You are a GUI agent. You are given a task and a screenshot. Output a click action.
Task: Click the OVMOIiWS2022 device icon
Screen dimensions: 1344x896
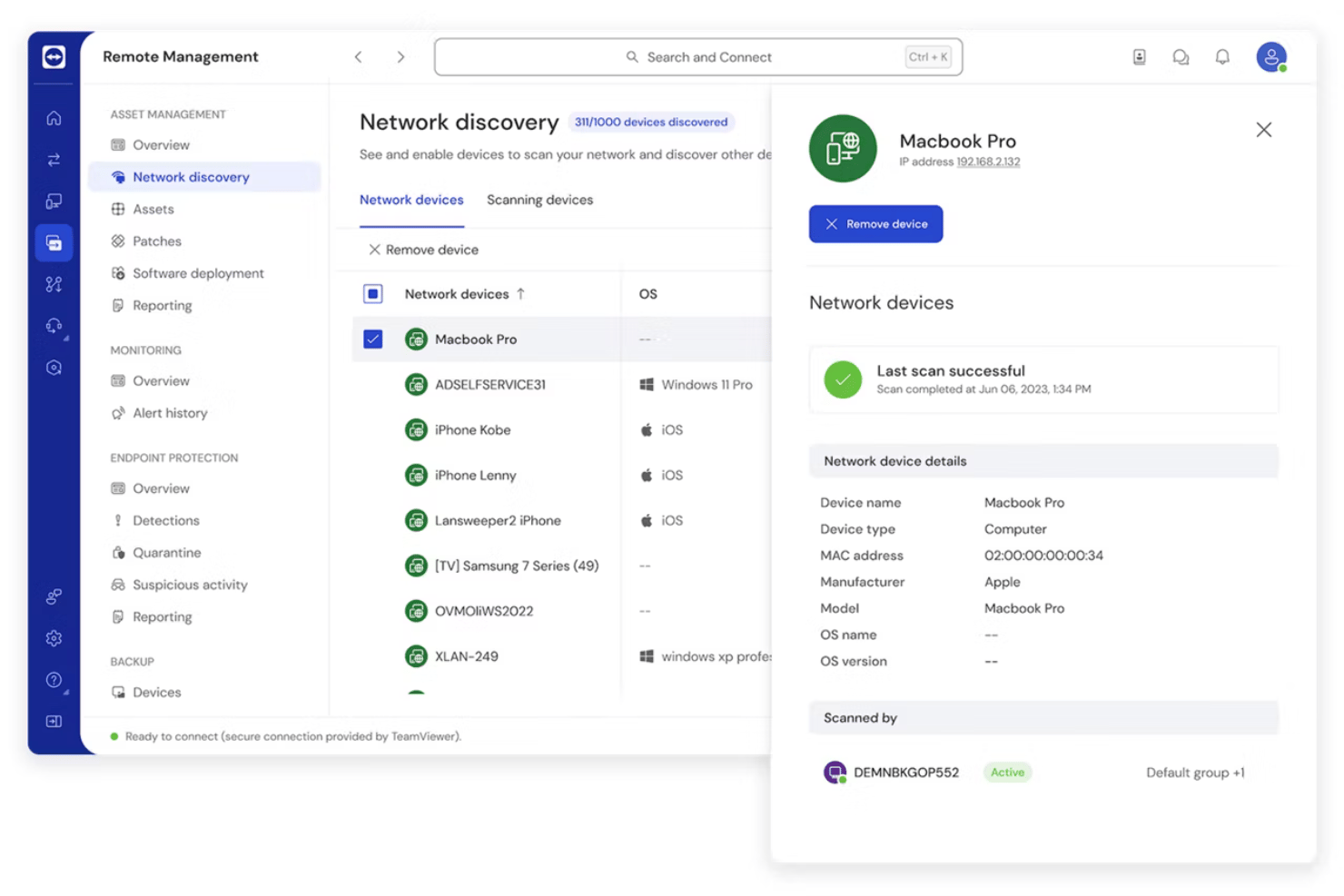pos(416,611)
